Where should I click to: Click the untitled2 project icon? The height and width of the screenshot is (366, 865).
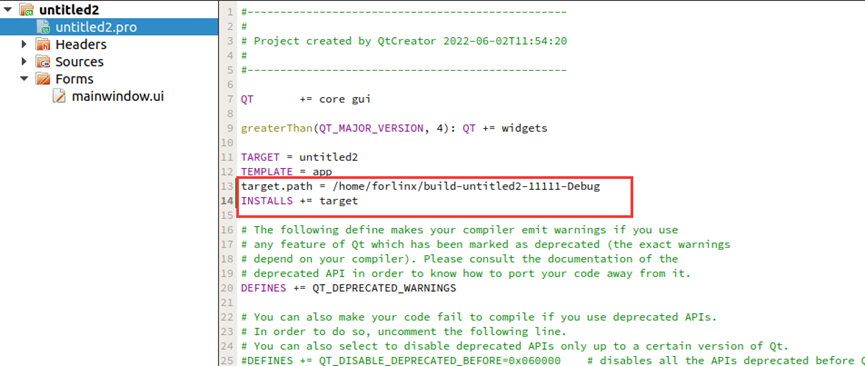(x=27, y=9)
